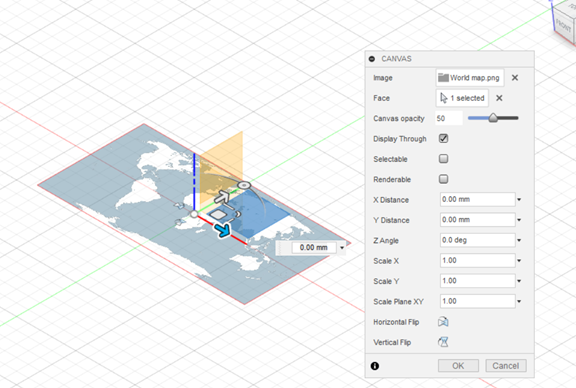The image size is (576, 388).
Task: Open the Y Distance dropdown arrow
Action: 519,220
